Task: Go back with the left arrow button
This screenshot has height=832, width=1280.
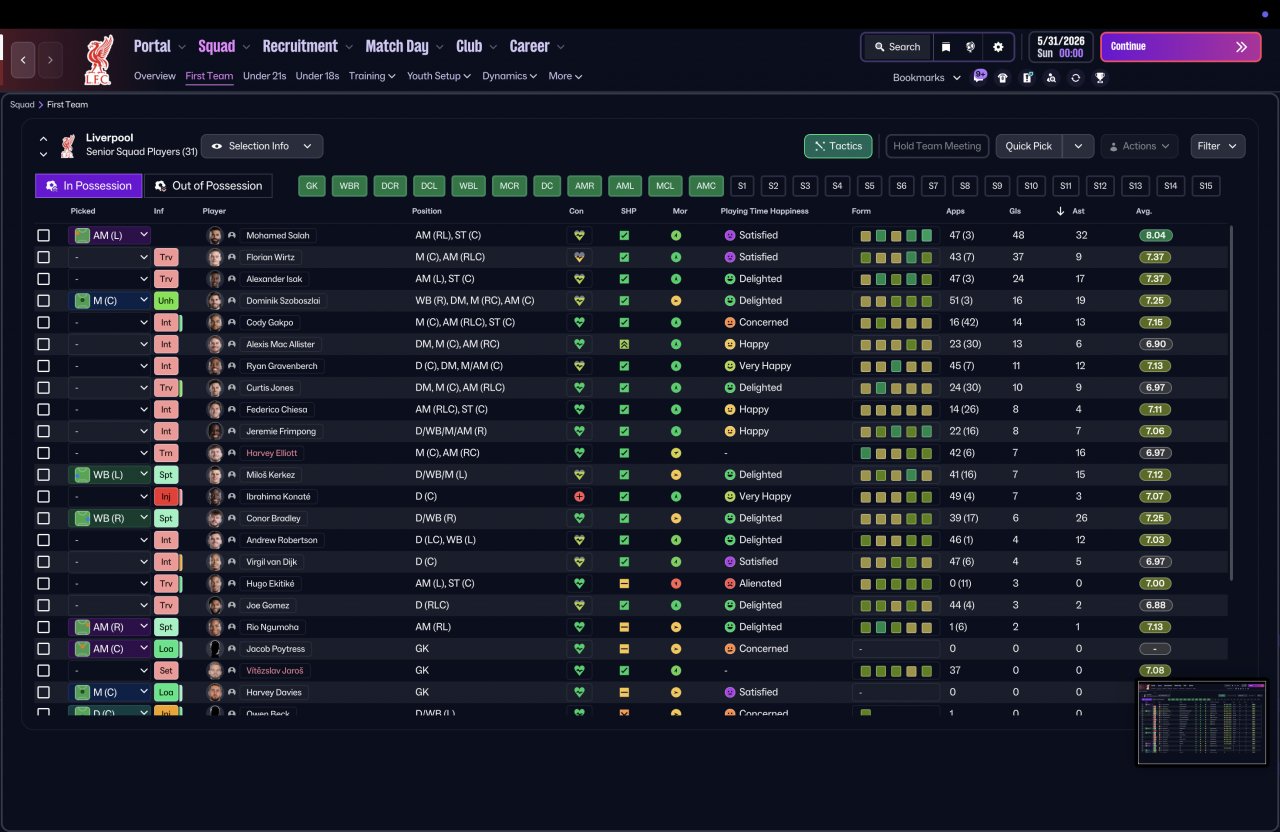Action: (23, 60)
